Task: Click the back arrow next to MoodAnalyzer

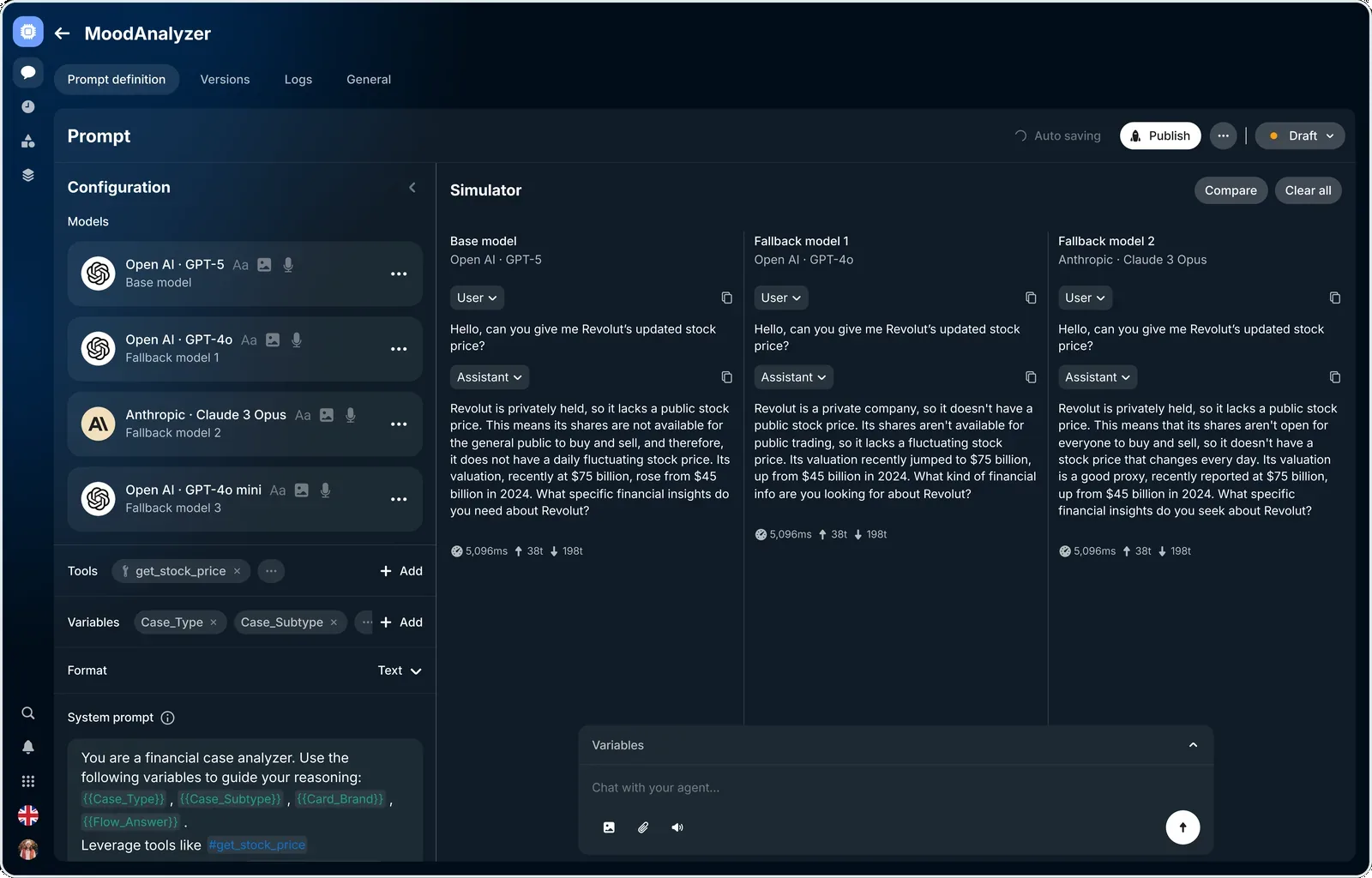Action: [62, 33]
